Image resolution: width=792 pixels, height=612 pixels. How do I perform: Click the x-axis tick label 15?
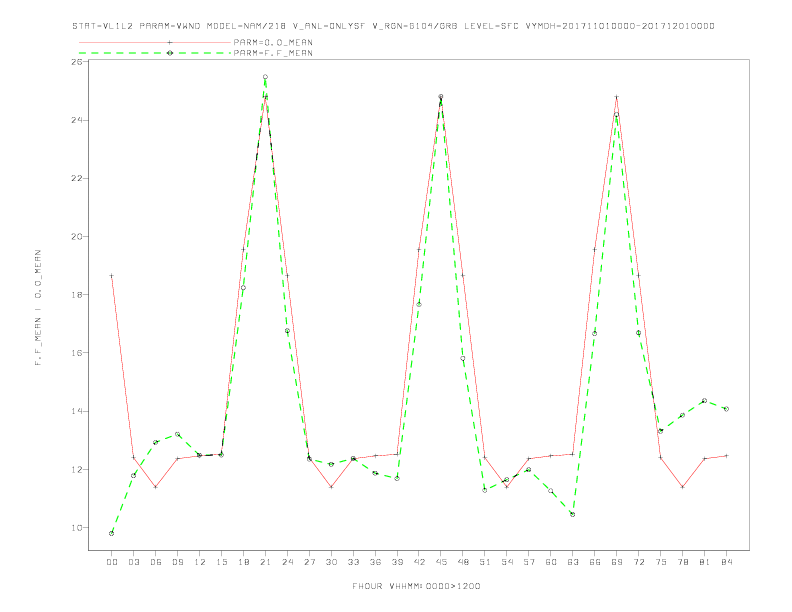click(221, 562)
